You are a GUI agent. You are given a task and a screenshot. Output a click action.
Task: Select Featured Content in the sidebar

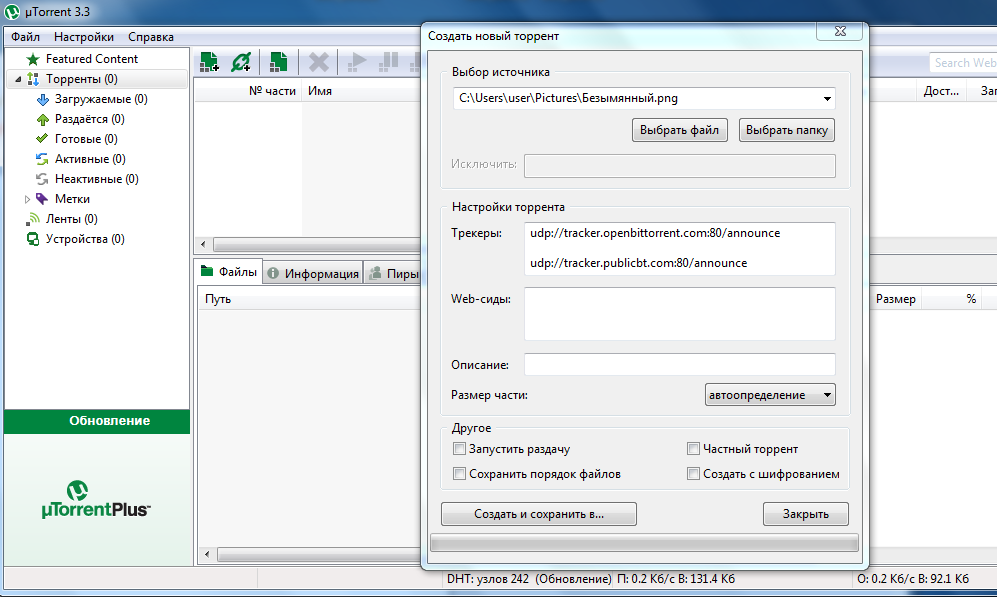[x=92, y=59]
